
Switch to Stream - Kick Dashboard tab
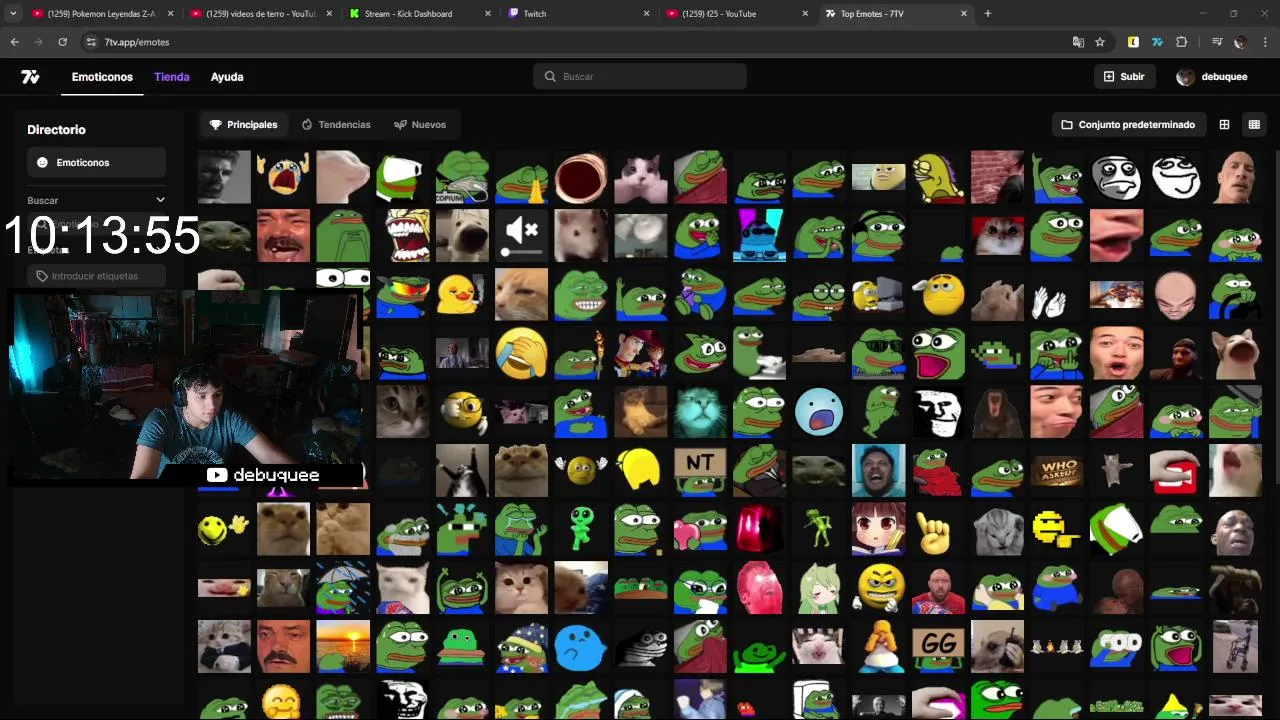420,14
